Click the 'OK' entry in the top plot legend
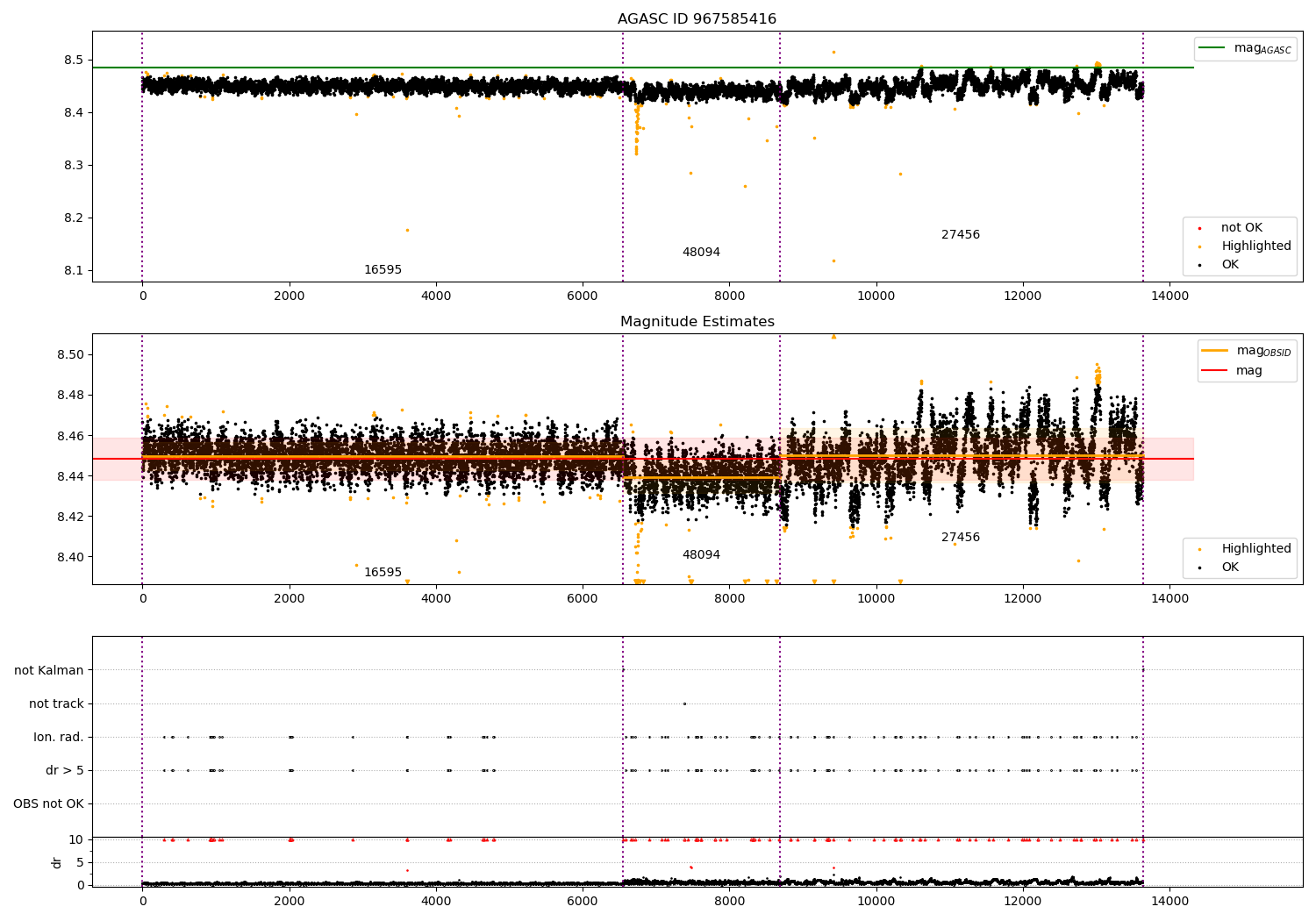Screen dimensions: 1316x921 pyautogui.click(x=1230, y=265)
